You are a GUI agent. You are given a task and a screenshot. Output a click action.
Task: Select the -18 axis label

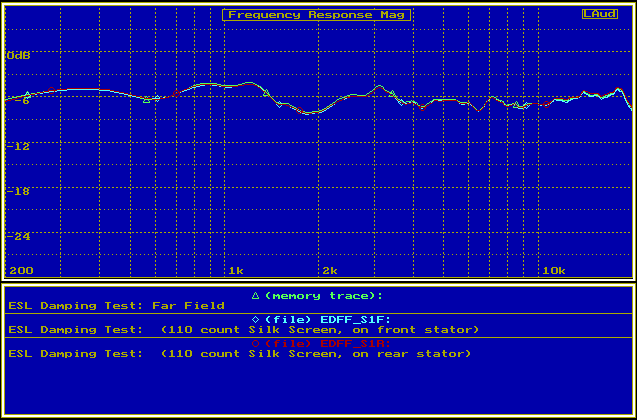click(x=18, y=191)
